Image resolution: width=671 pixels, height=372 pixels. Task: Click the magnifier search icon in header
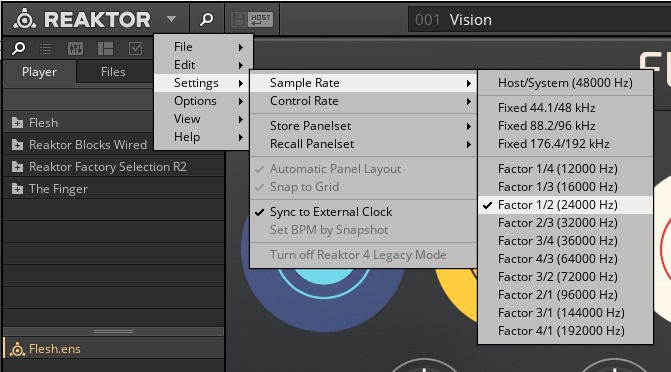click(207, 19)
